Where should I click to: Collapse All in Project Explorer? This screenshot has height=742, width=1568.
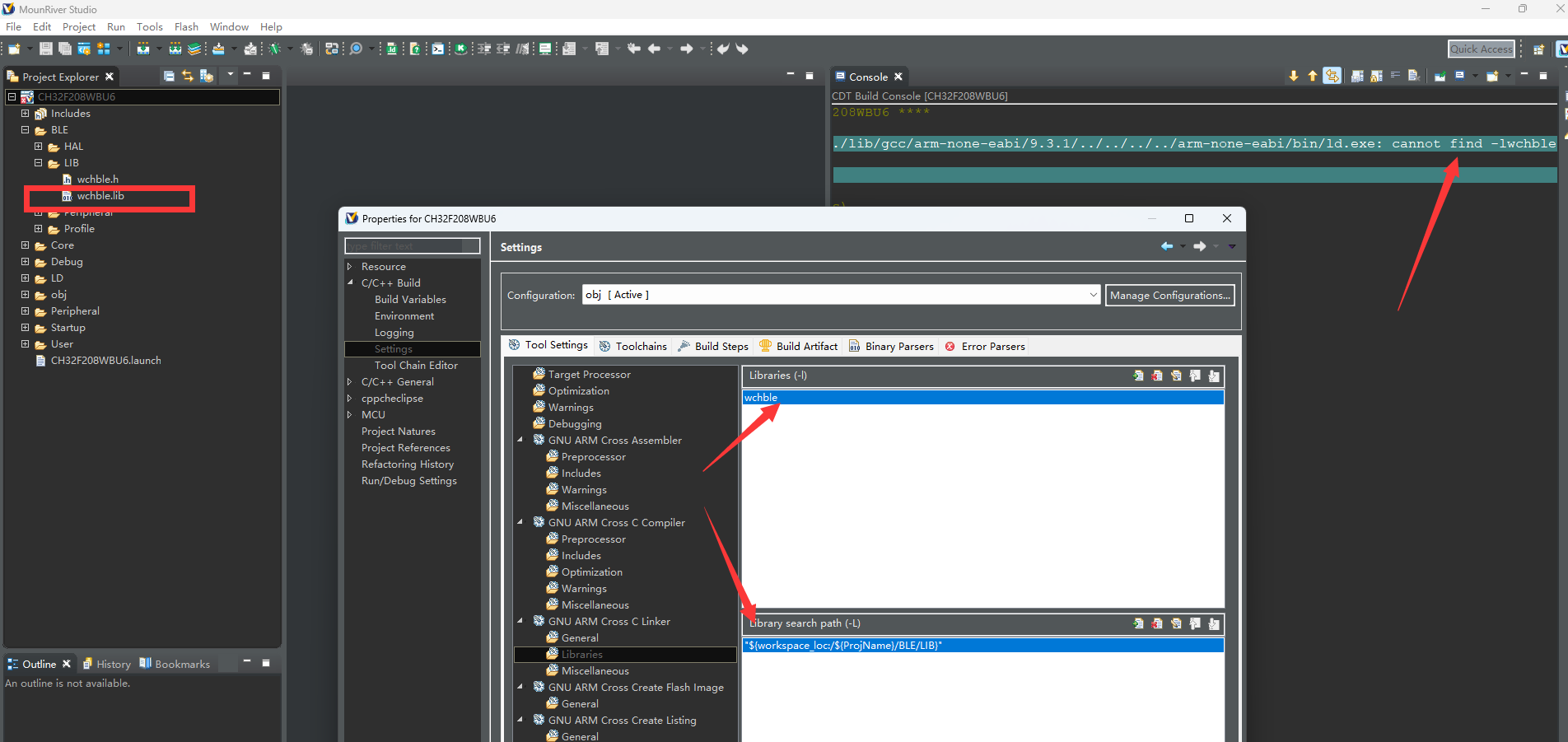(169, 76)
